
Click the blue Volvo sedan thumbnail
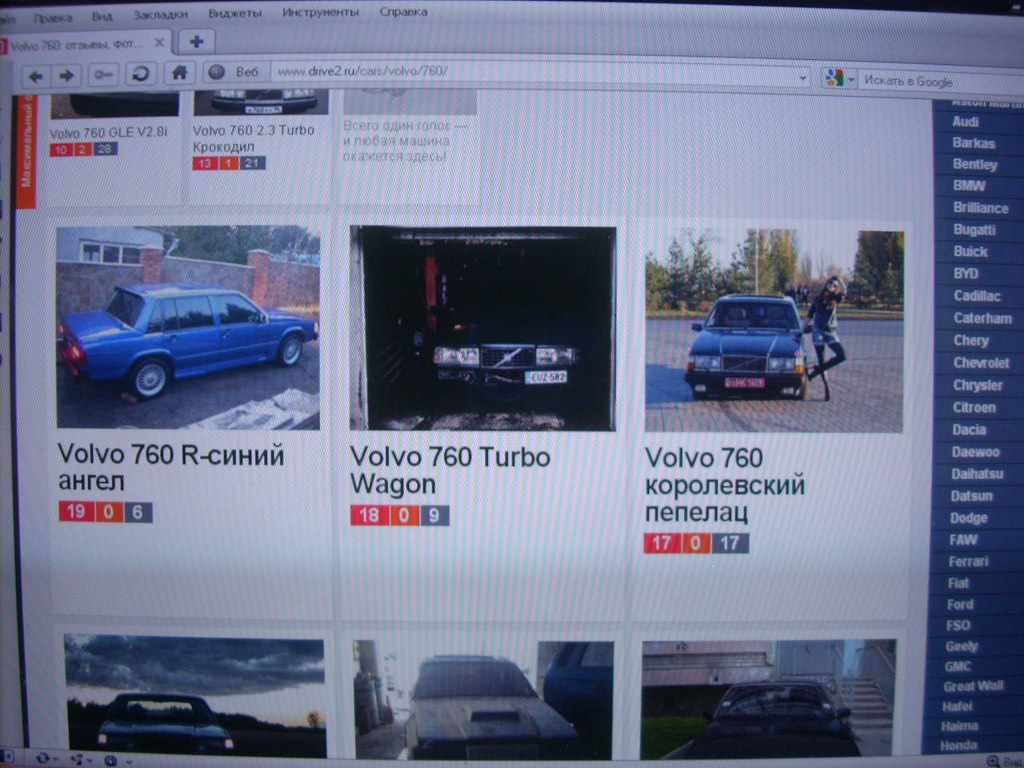click(x=188, y=328)
